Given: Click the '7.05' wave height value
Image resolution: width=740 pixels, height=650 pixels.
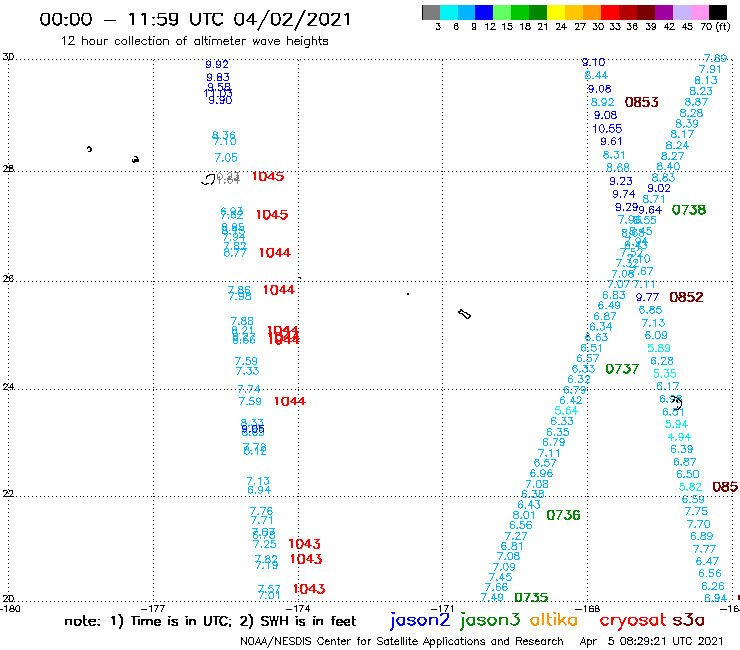Looking at the screenshot, I should [x=226, y=157].
